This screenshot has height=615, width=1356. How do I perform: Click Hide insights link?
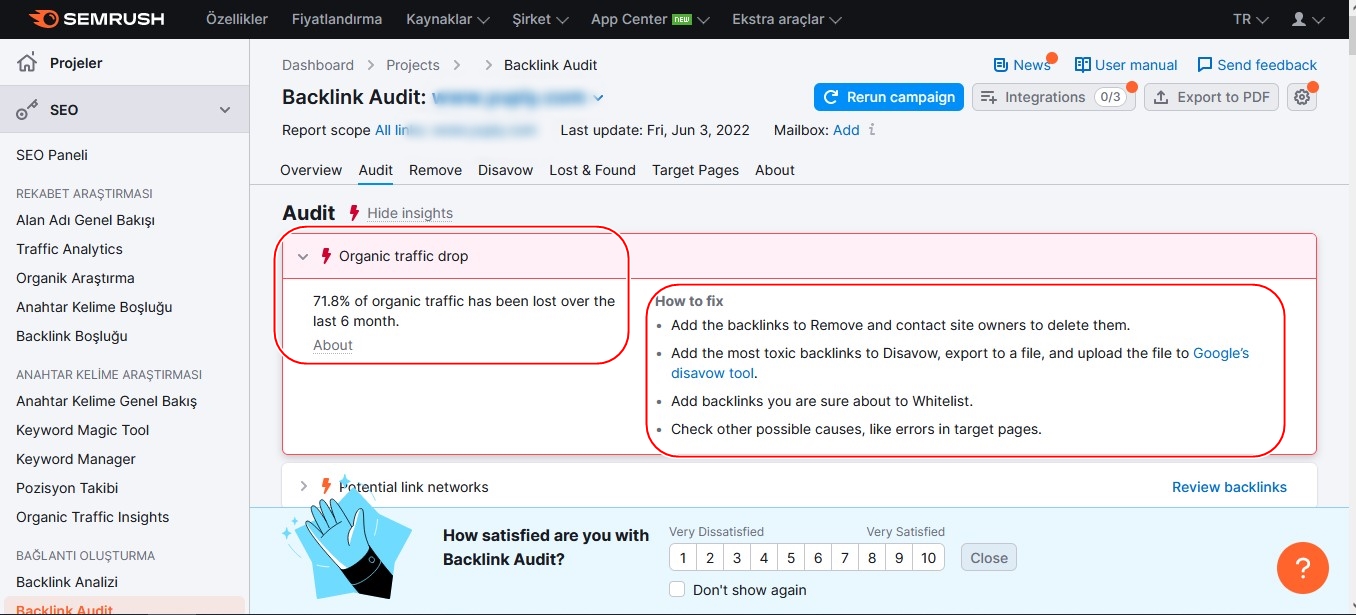[x=410, y=213]
